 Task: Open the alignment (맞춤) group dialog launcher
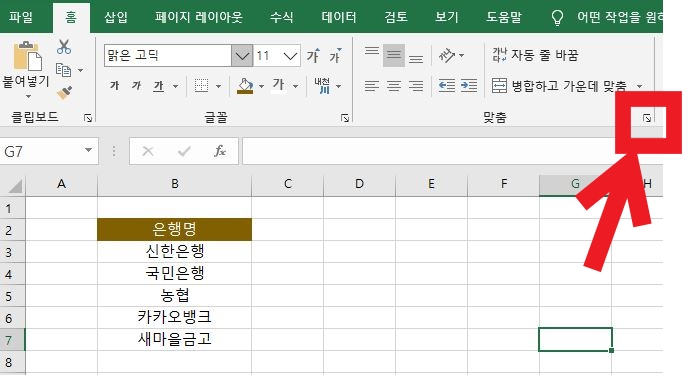647,118
